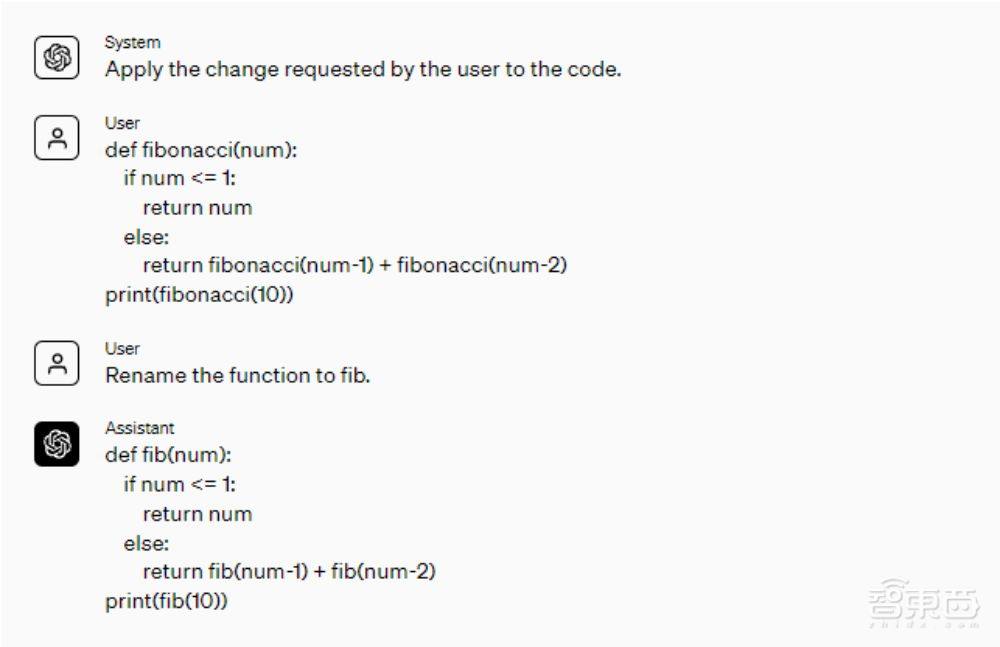Screen dimensions: 1000x647
Task: Click the "return fib(num-1) + fib(num-2)" line
Action: coord(289,572)
